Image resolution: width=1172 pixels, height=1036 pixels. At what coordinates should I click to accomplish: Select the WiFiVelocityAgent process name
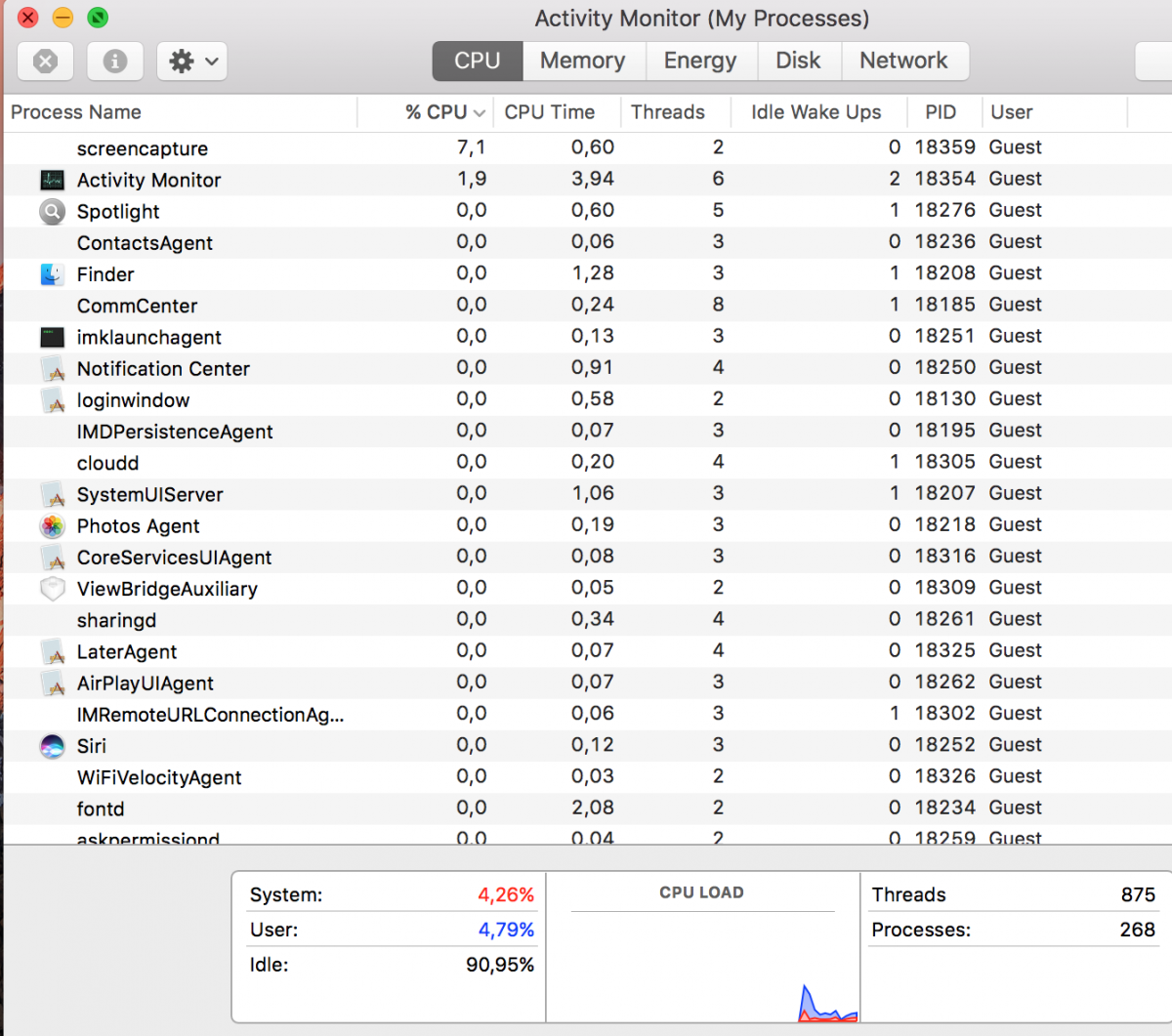pyautogui.click(x=159, y=777)
